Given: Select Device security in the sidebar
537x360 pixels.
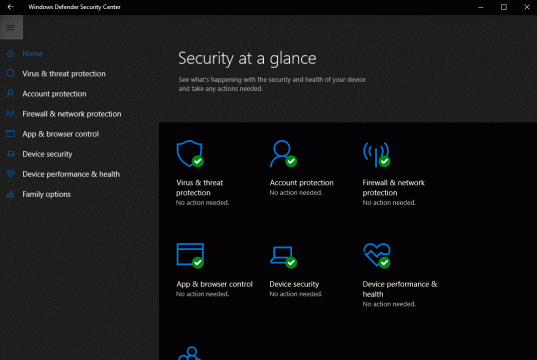Looking at the screenshot, I should (x=47, y=154).
